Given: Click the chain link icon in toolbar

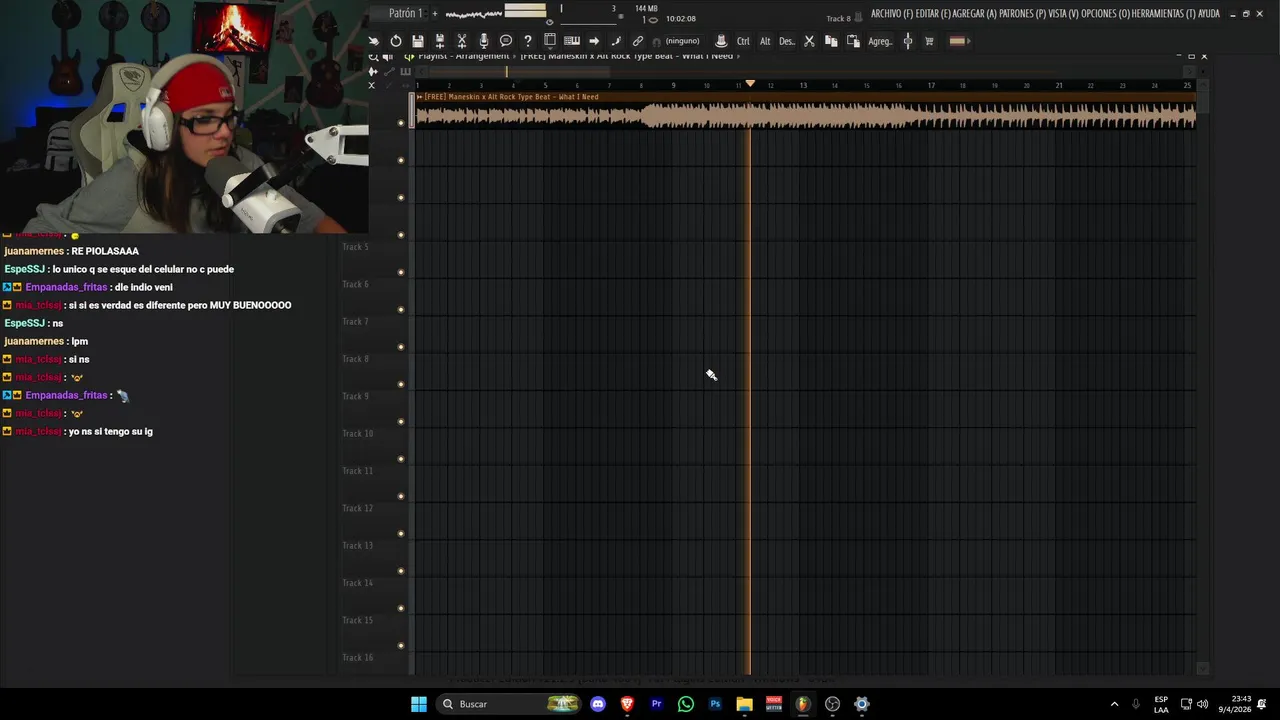Looking at the screenshot, I should (638, 41).
